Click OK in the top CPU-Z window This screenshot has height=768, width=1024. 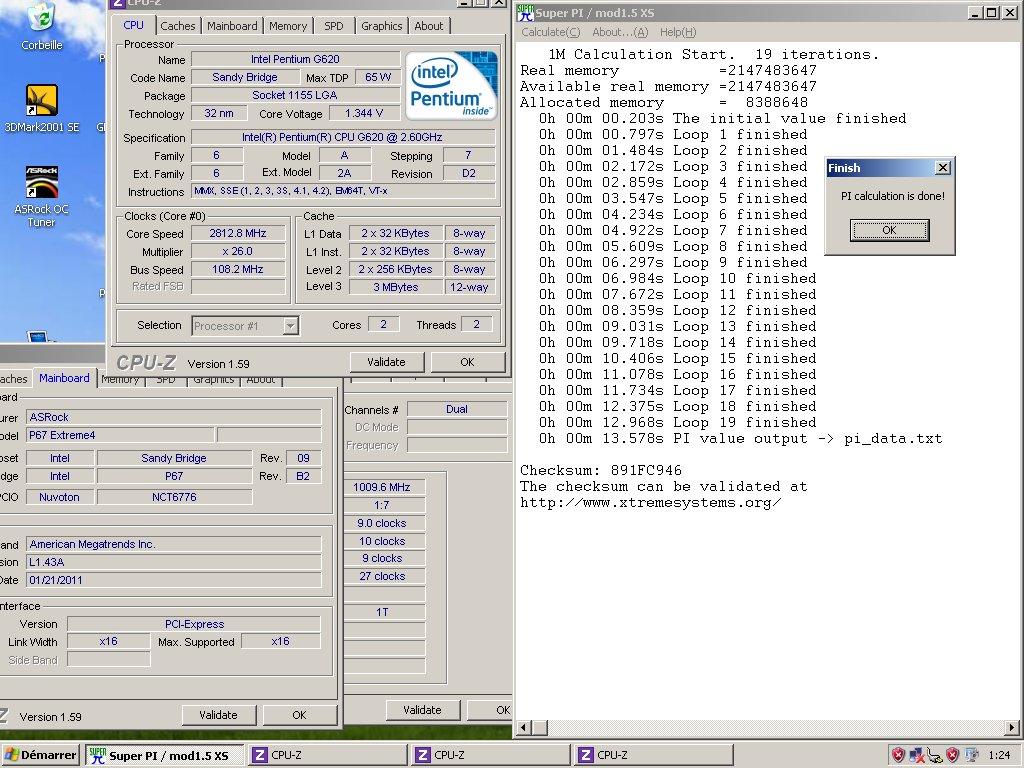[x=468, y=362]
